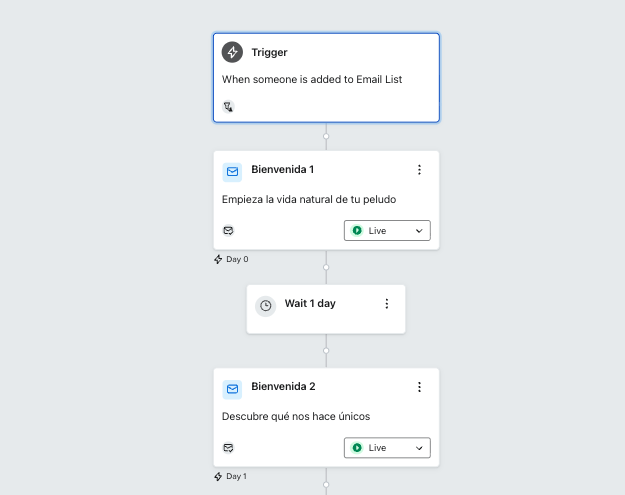
Task: Click subject 'Empieza la vida natural de tu peludo'
Action: click(308, 199)
